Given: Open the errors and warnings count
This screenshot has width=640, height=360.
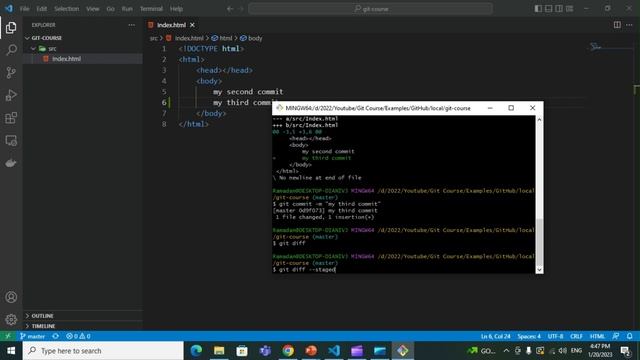Looking at the screenshot, I should (78, 336).
